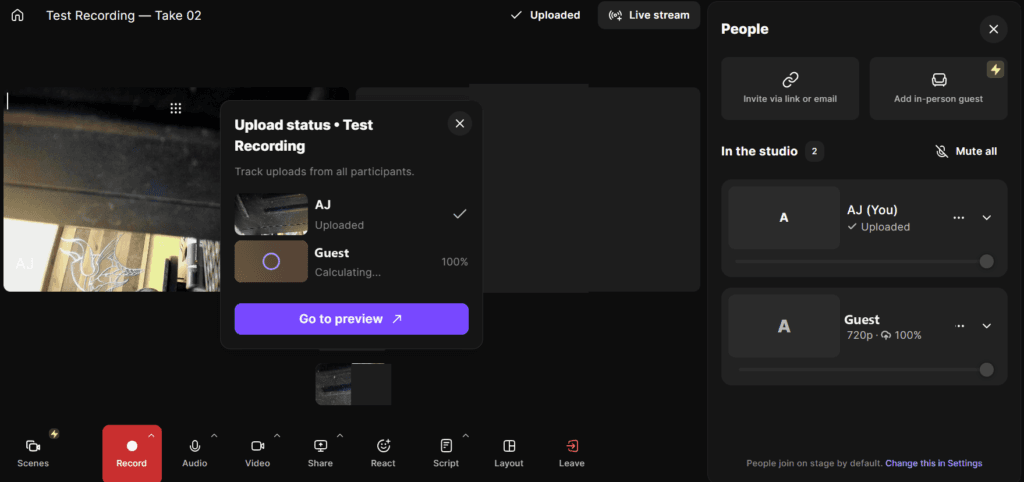Click the Guest 100% upload percentage

pyautogui.click(x=455, y=262)
